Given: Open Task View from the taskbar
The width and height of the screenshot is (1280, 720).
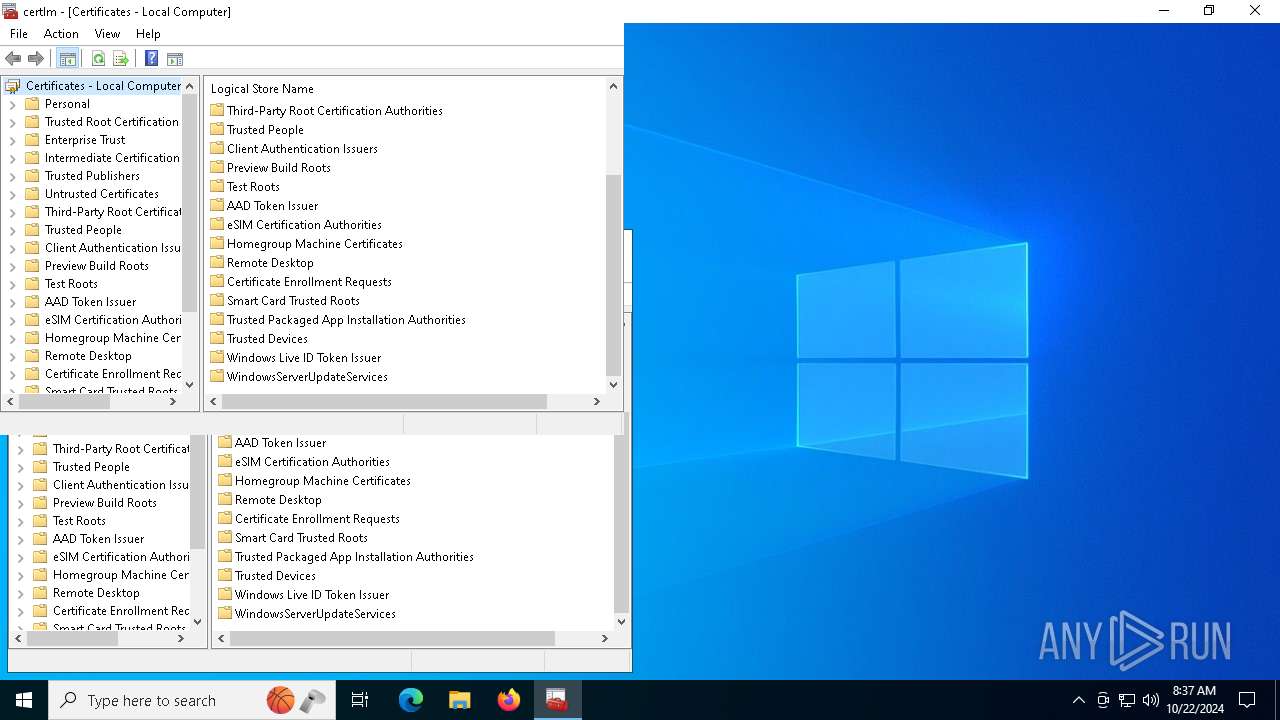Looking at the screenshot, I should [360, 700].
